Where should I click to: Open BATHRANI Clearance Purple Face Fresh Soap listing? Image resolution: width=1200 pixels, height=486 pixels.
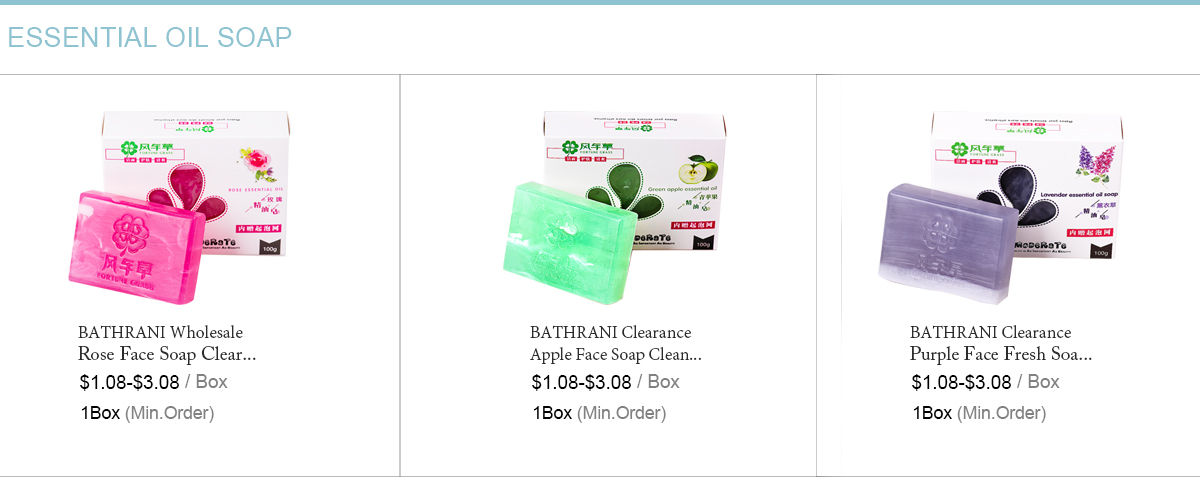coord(1000,343)
